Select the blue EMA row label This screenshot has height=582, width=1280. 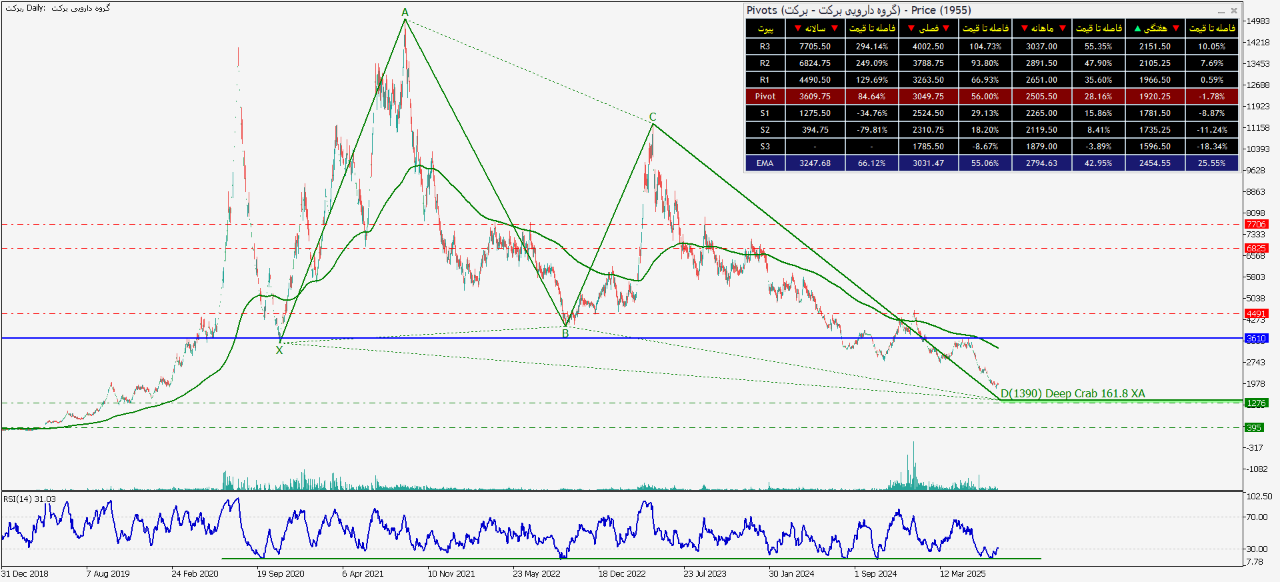[x=765, y=163]
